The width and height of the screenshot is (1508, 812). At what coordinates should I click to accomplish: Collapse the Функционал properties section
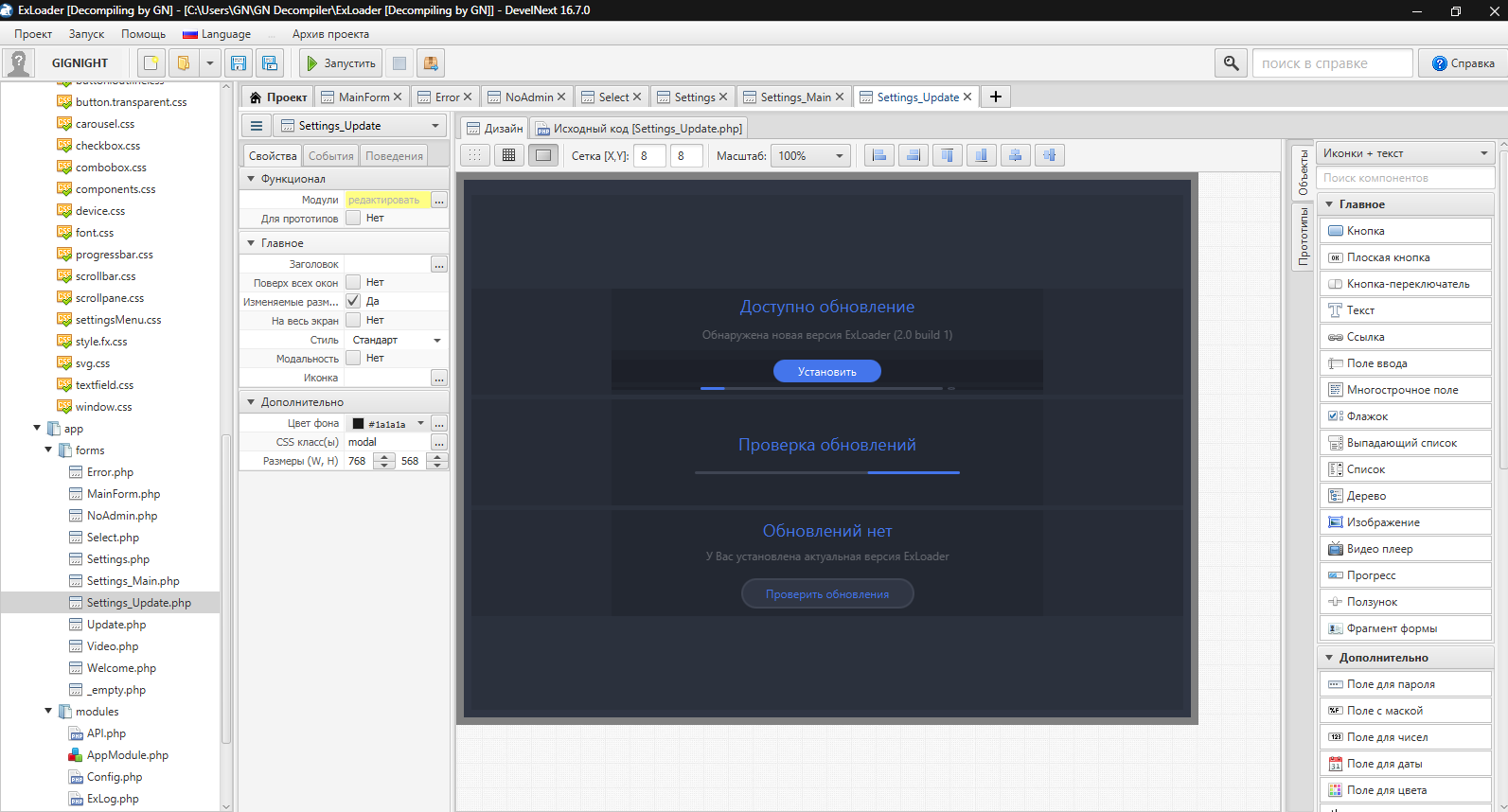point(251,179)
